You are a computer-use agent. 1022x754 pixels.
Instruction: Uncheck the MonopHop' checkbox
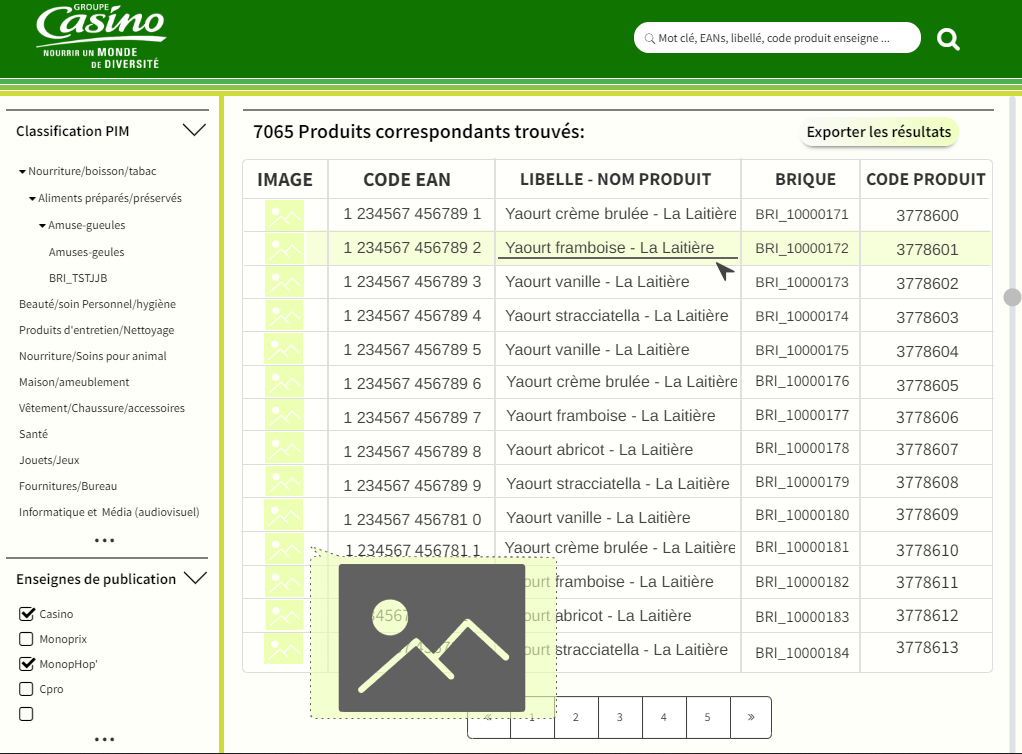(26, 664)
